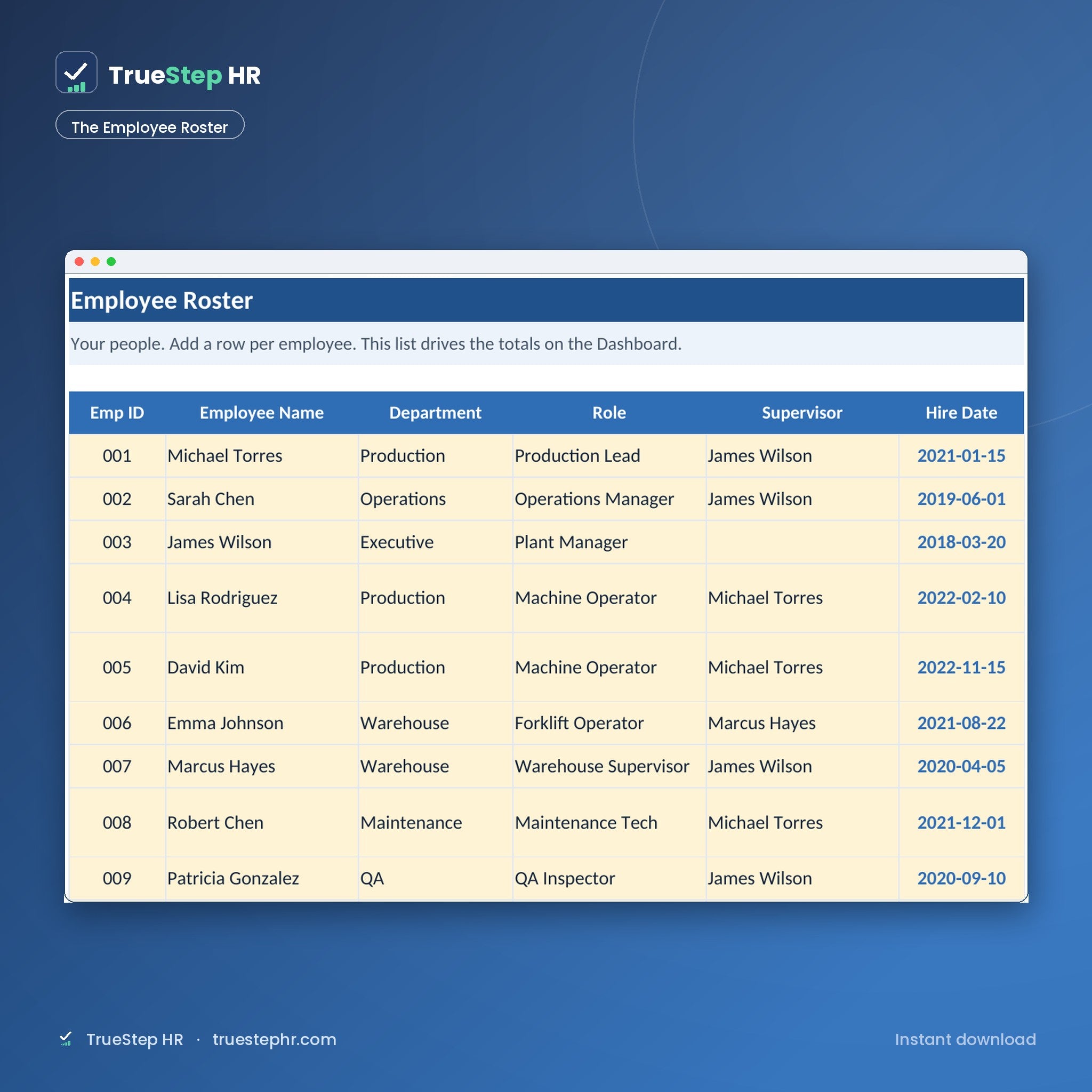Select Emp ID cell "005"
Viewport: 1092px width, 1092px height.
[117, 668]
